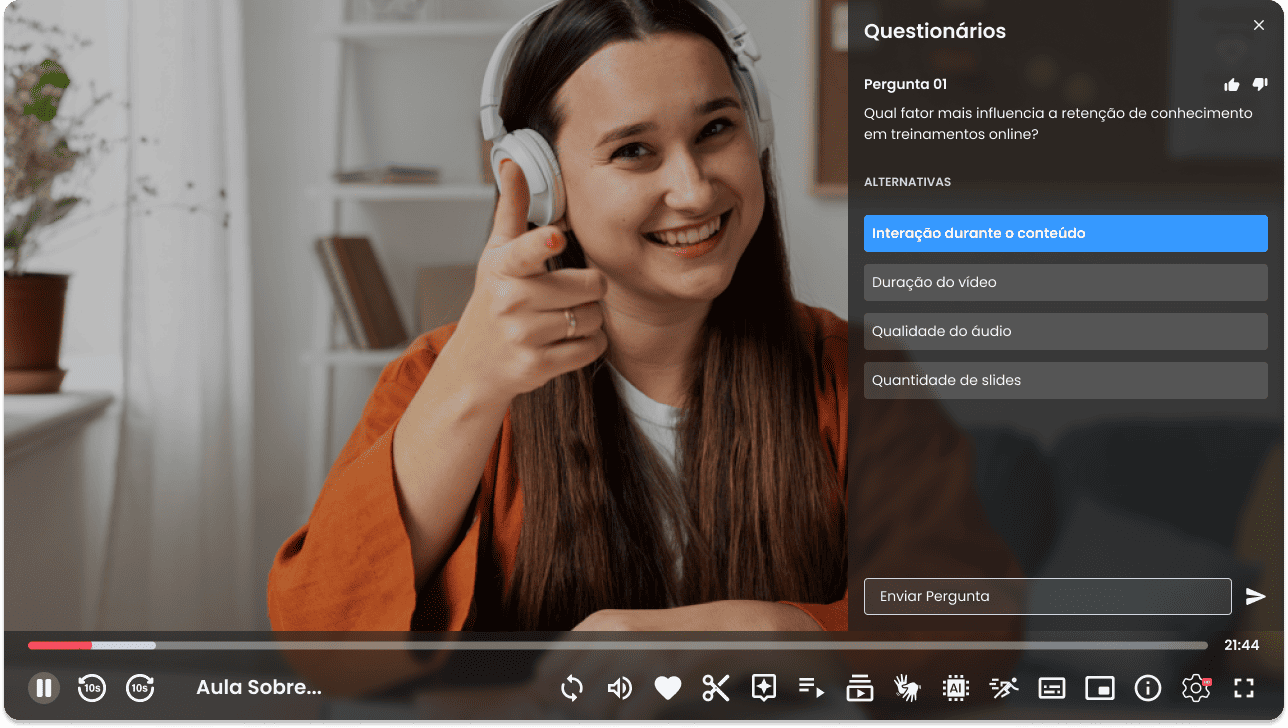The width and height of the screenshot is (1288, 728).
Task: Open the scissors clip tool
Action: tap(716, 688)
